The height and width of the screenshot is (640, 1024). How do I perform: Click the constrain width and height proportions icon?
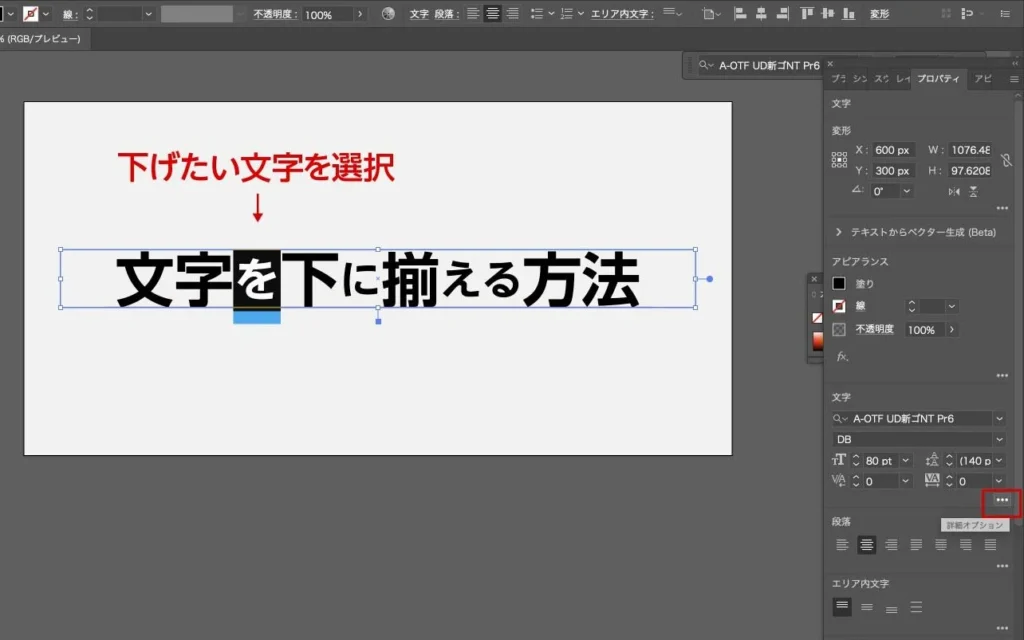click(x=1006, y=160)
